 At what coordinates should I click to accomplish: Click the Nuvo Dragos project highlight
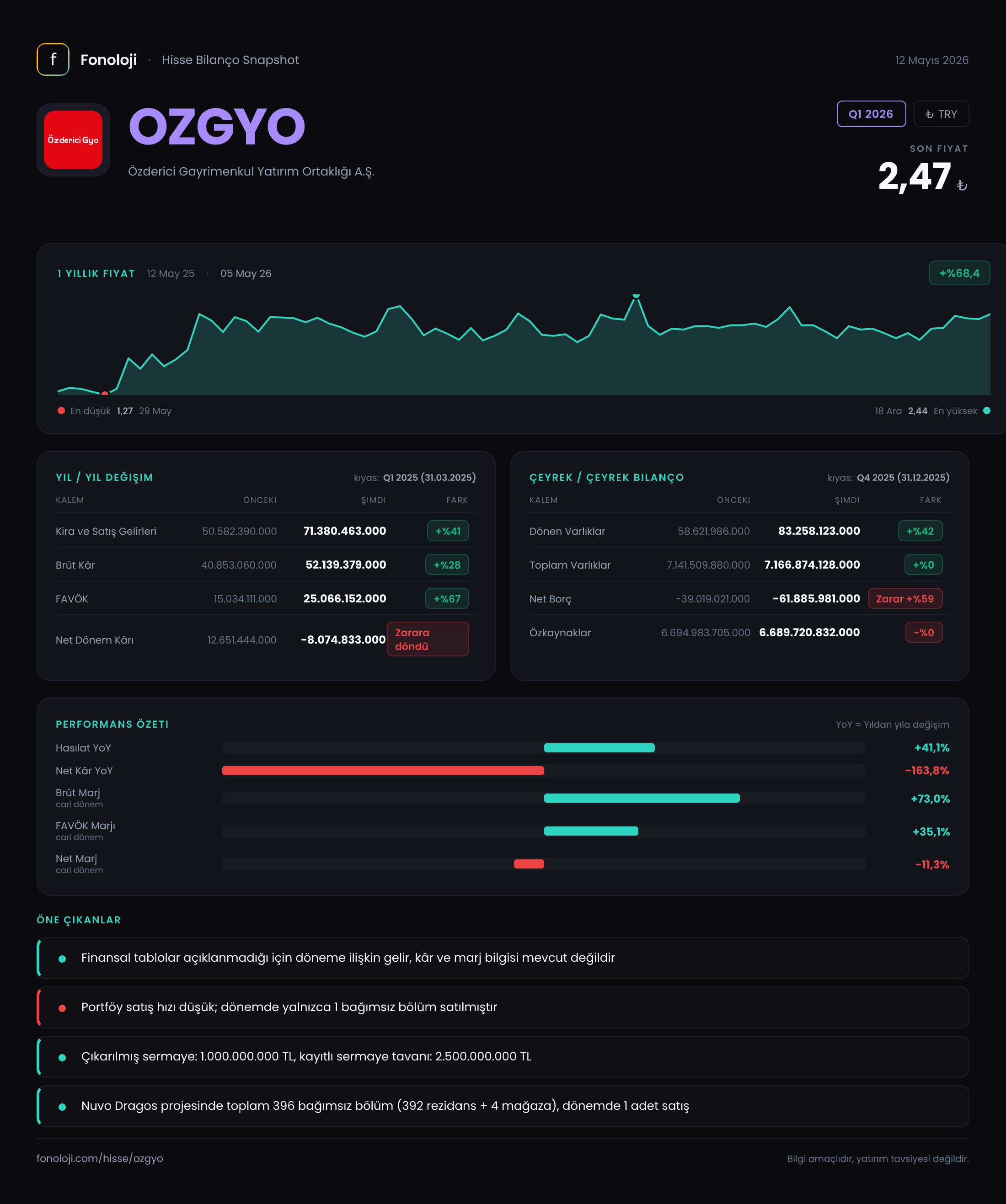(503, 1106)
